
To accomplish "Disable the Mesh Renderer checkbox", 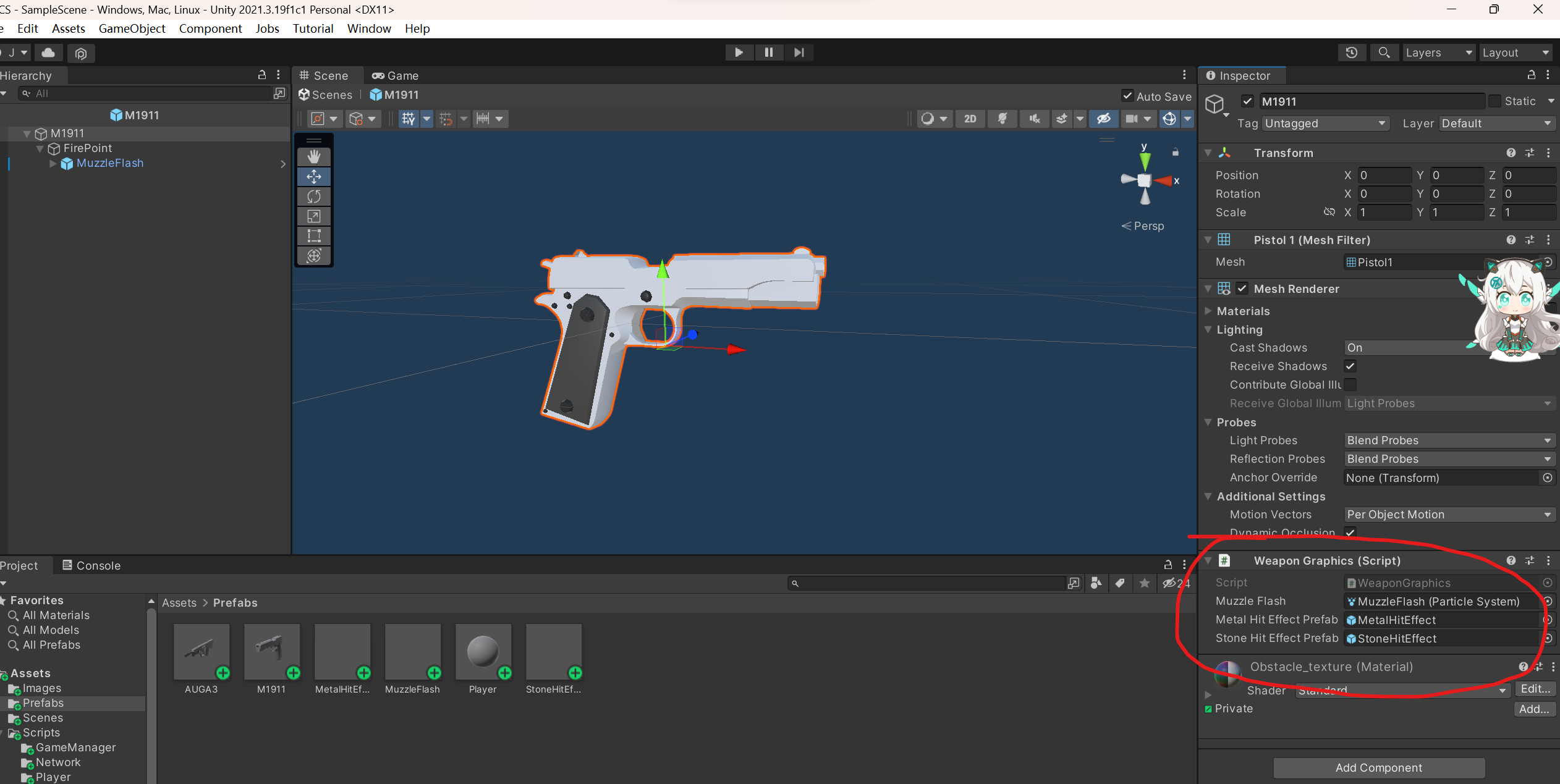I will click(1242, 289).
